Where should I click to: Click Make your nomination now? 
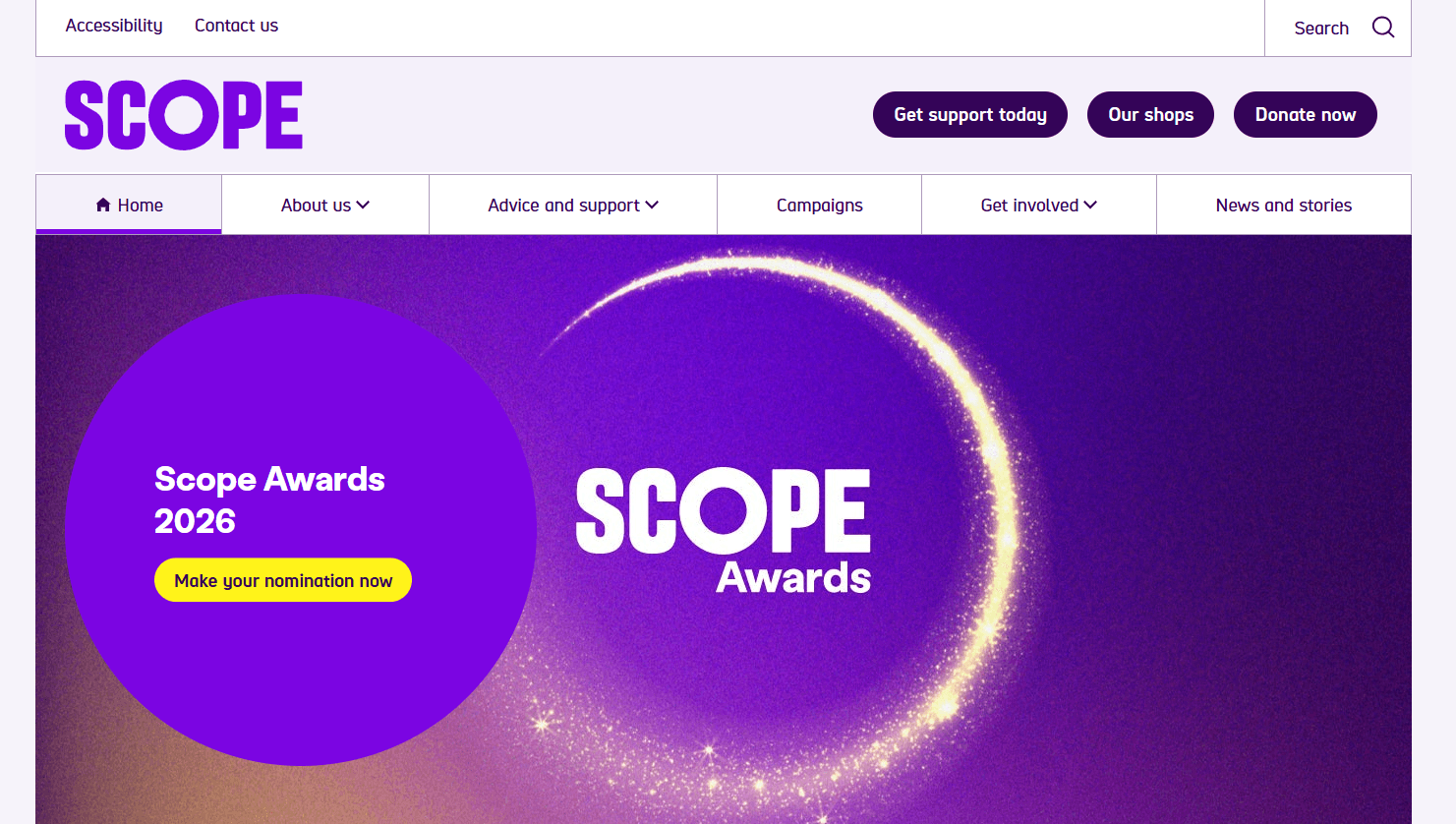282,579
